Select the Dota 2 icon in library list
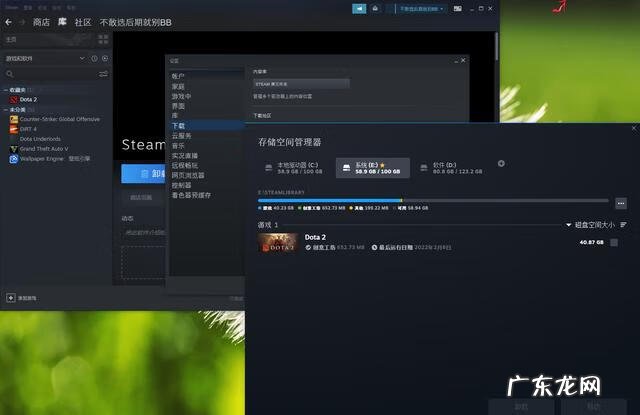This screenshot has width=640, height=415. [14, 100]
